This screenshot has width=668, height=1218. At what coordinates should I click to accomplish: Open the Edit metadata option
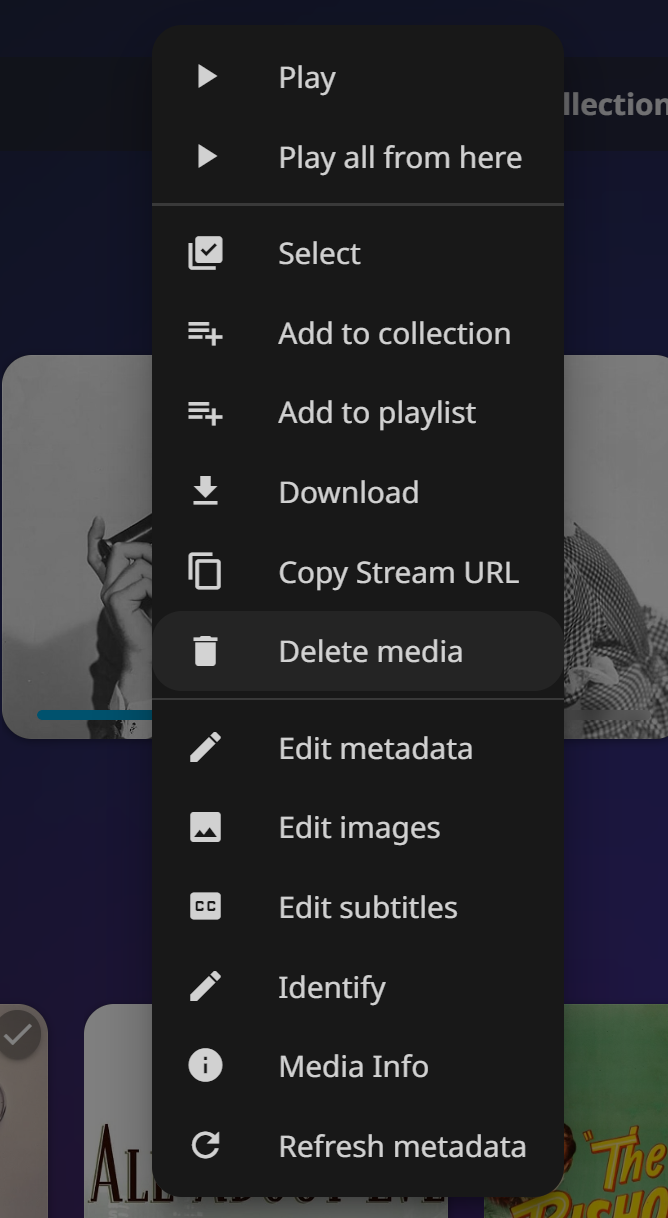click(x=375, y=748)
